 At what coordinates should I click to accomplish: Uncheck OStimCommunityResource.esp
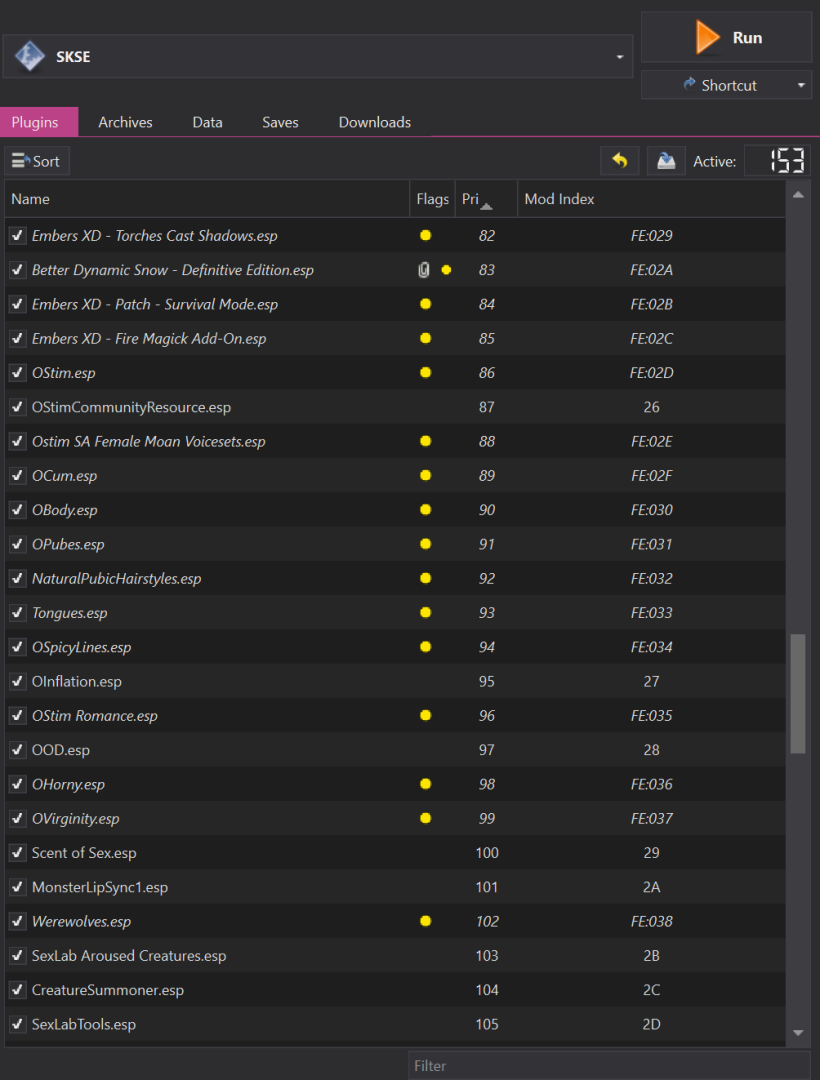[17, 407]
